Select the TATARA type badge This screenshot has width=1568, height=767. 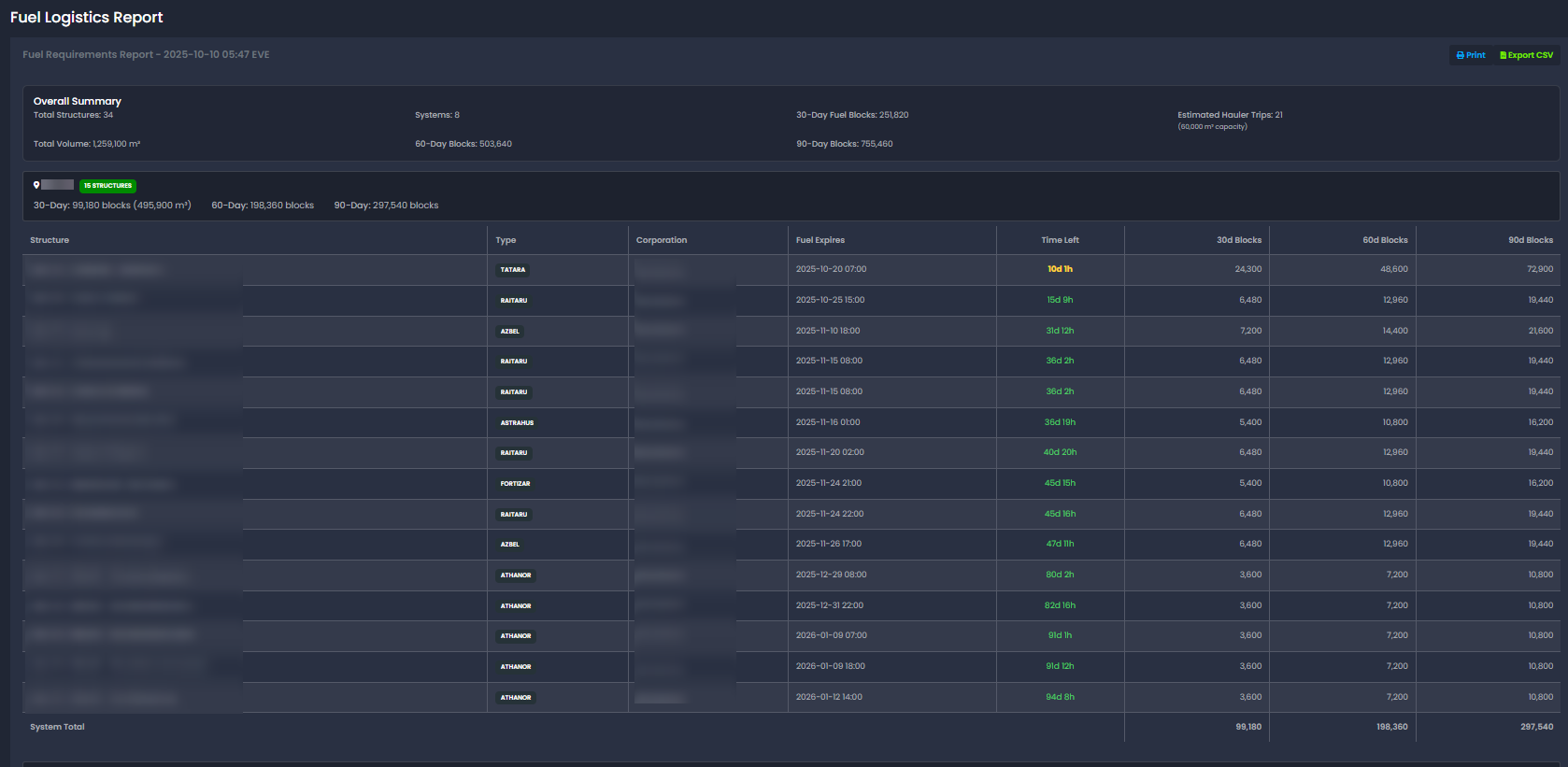[x=512, y=270]
